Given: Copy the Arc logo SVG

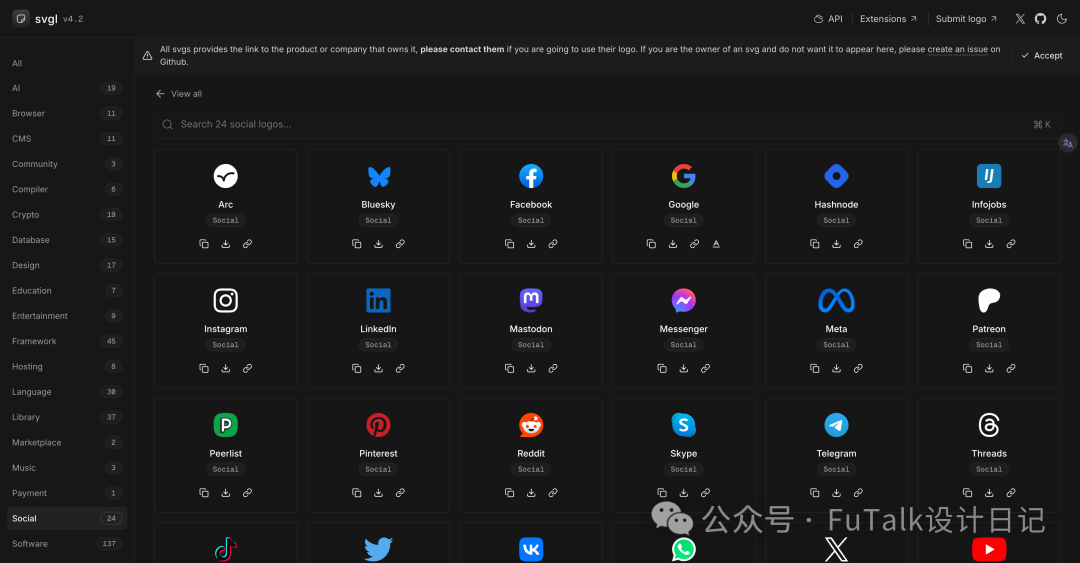Looking at the screenshot, I should (204, 244).
